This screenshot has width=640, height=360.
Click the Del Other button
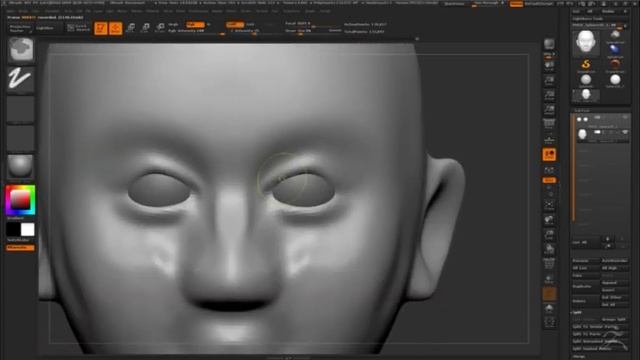click(615, 298)
